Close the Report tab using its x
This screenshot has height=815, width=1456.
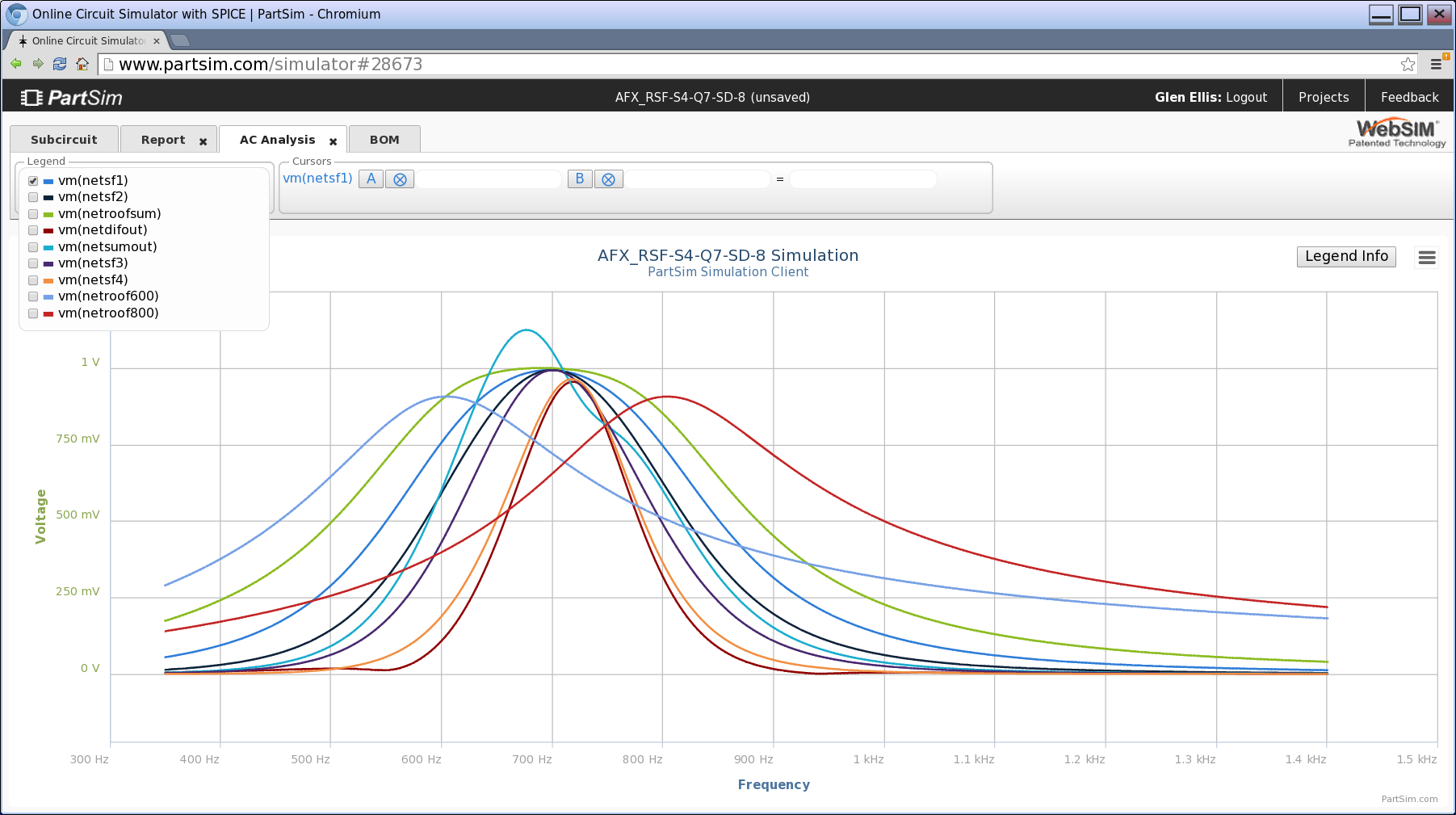point(204,141)
